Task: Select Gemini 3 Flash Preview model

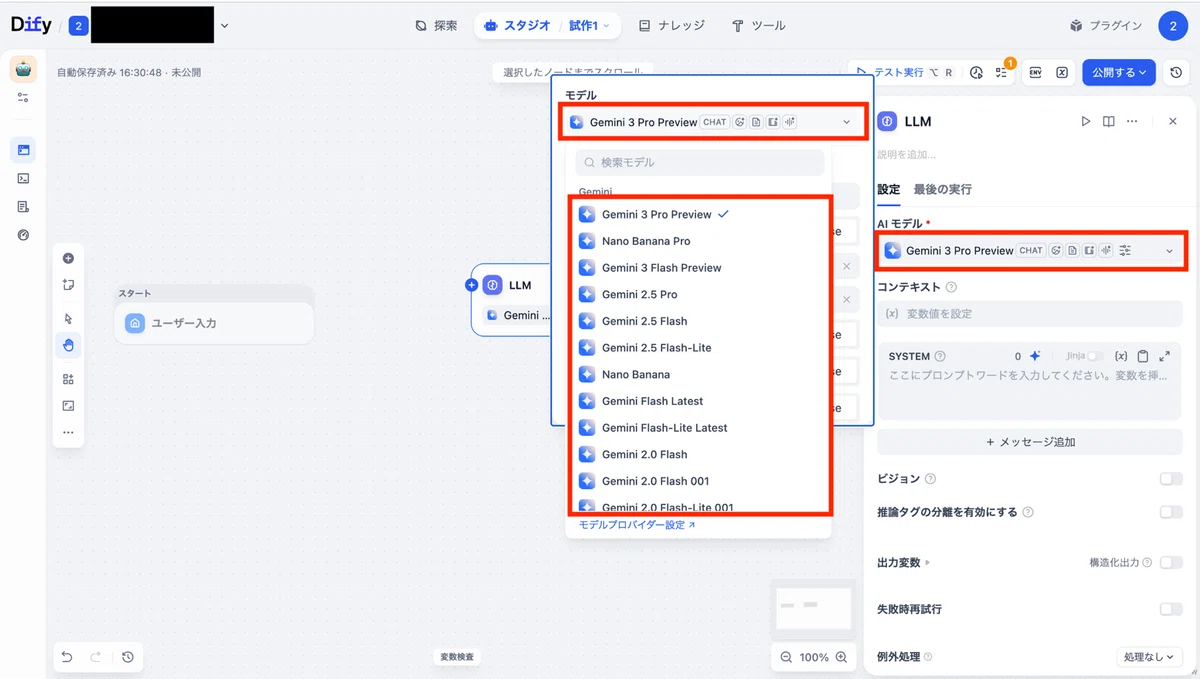Action: [700, 268]
